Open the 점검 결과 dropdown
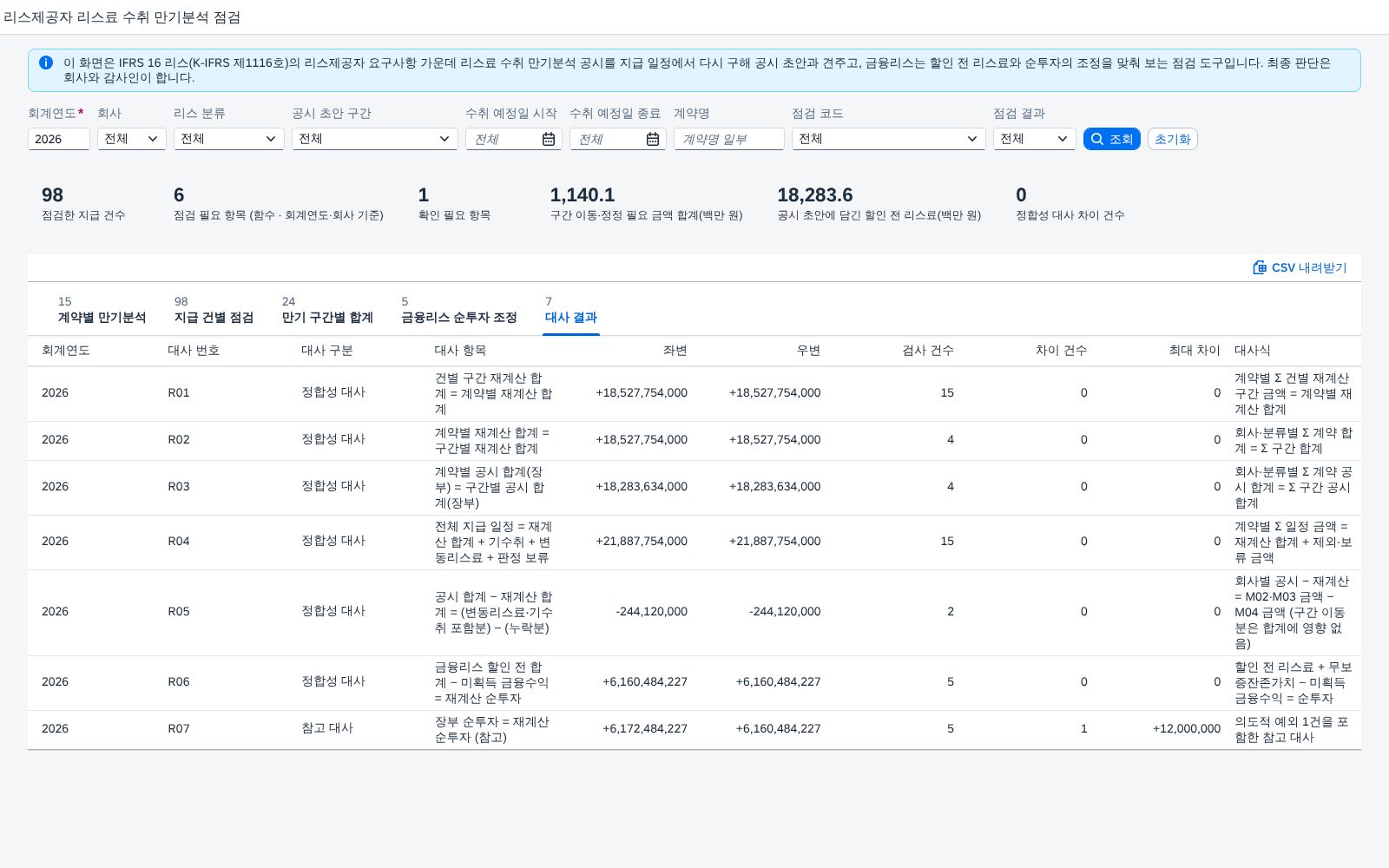The width and height of the screenshot is (1389, 868). [1035, 139]
